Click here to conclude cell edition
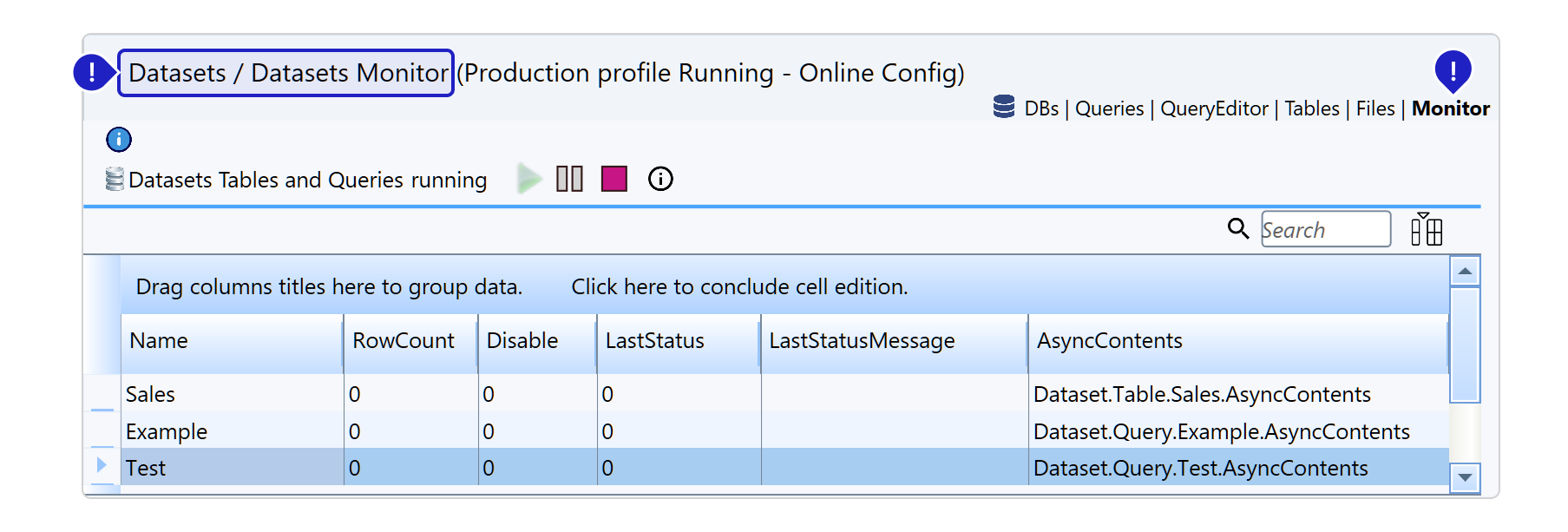1568x532 pixels. click(739, 287)
